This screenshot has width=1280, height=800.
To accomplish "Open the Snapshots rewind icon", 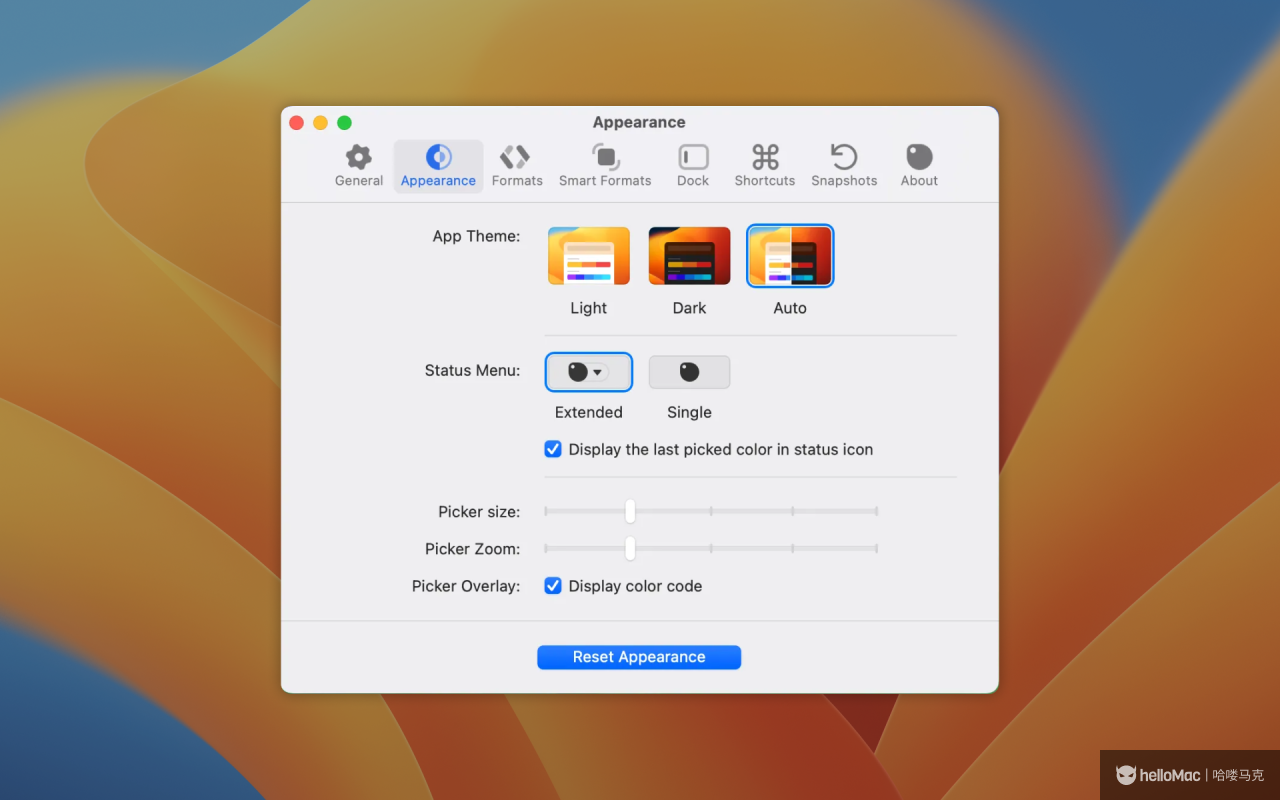I will coord(844,157).
